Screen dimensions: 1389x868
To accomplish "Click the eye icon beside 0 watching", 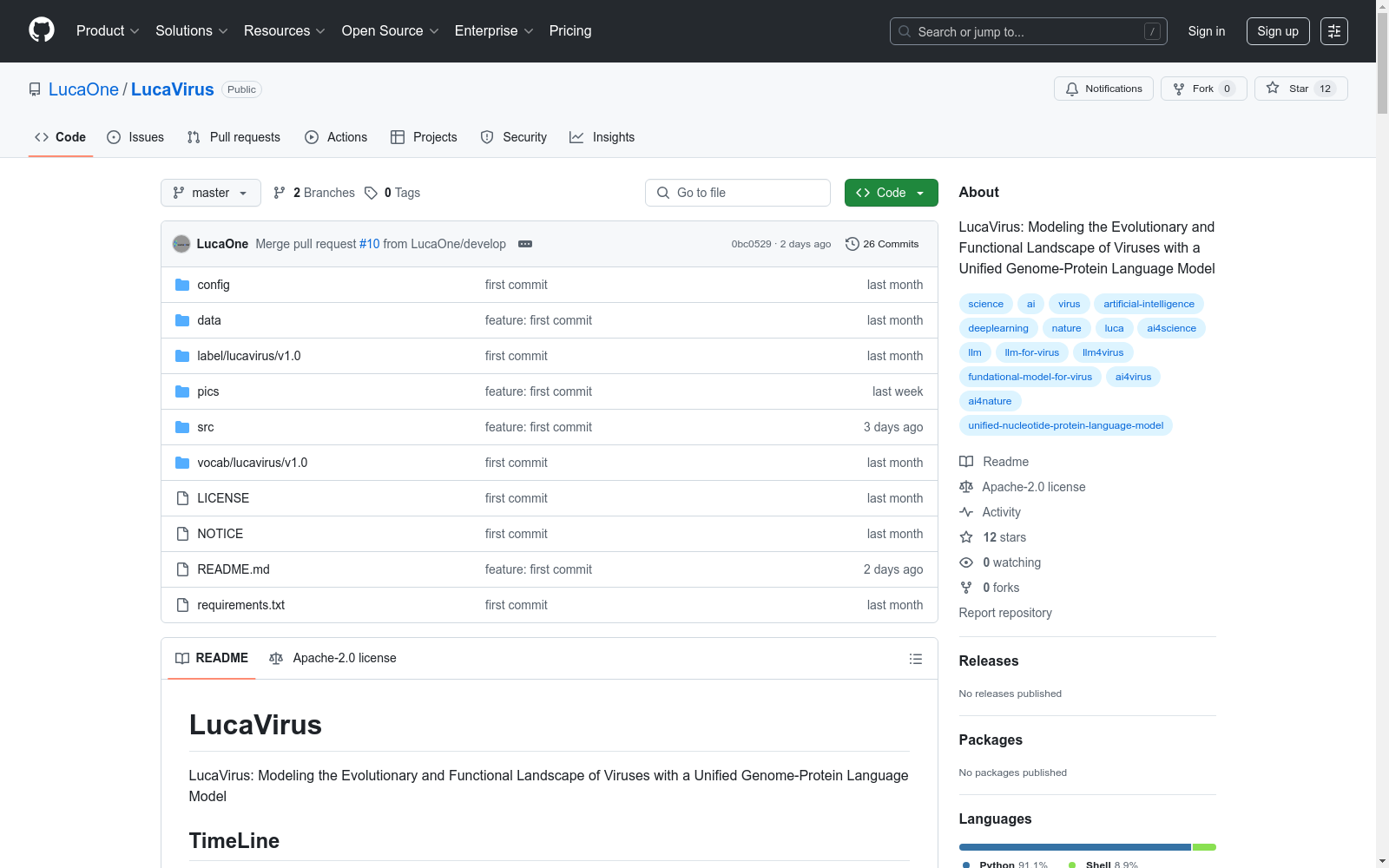I will pos(966,562).
